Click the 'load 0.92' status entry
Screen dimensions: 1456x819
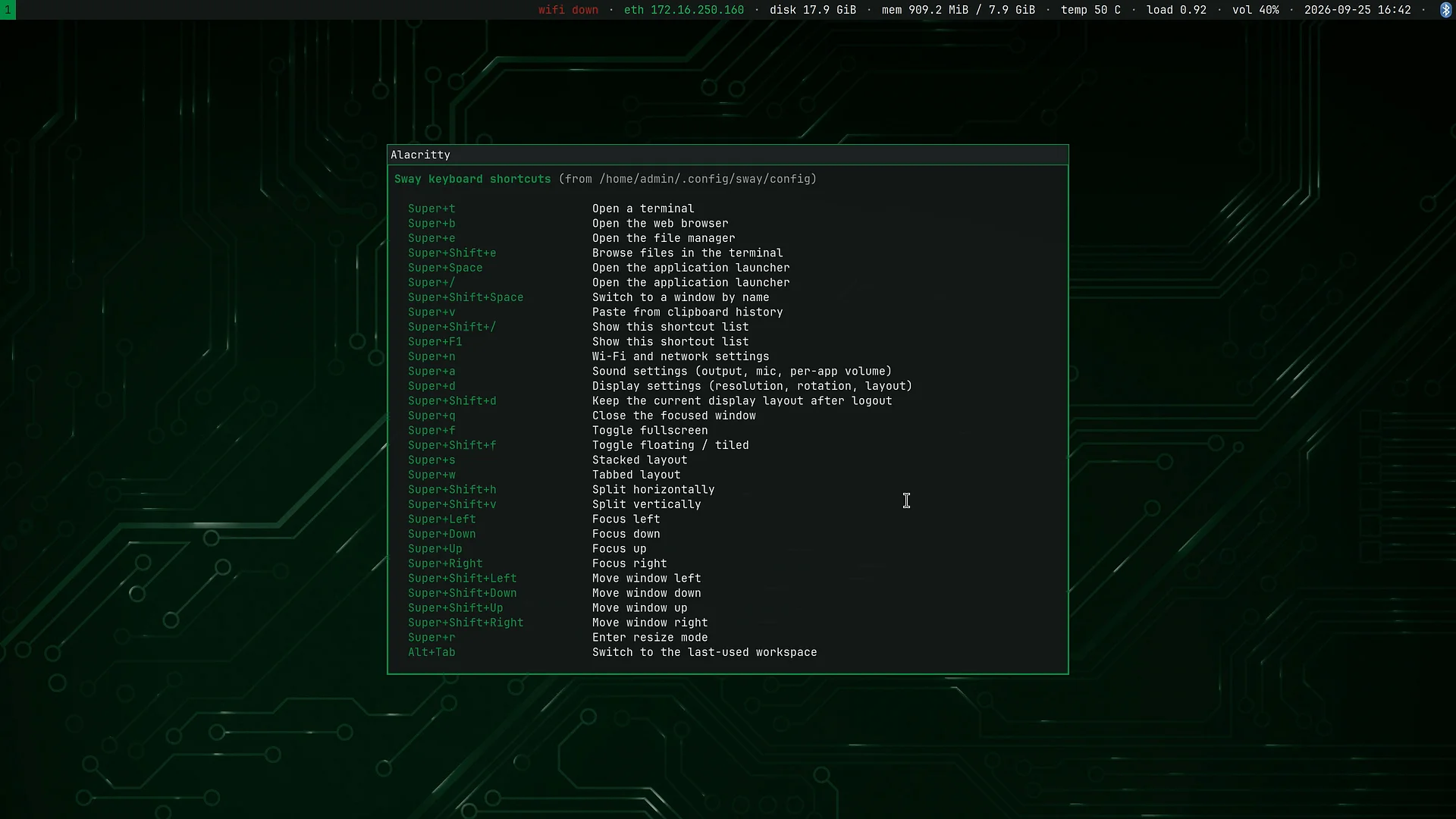[1176, 10]
